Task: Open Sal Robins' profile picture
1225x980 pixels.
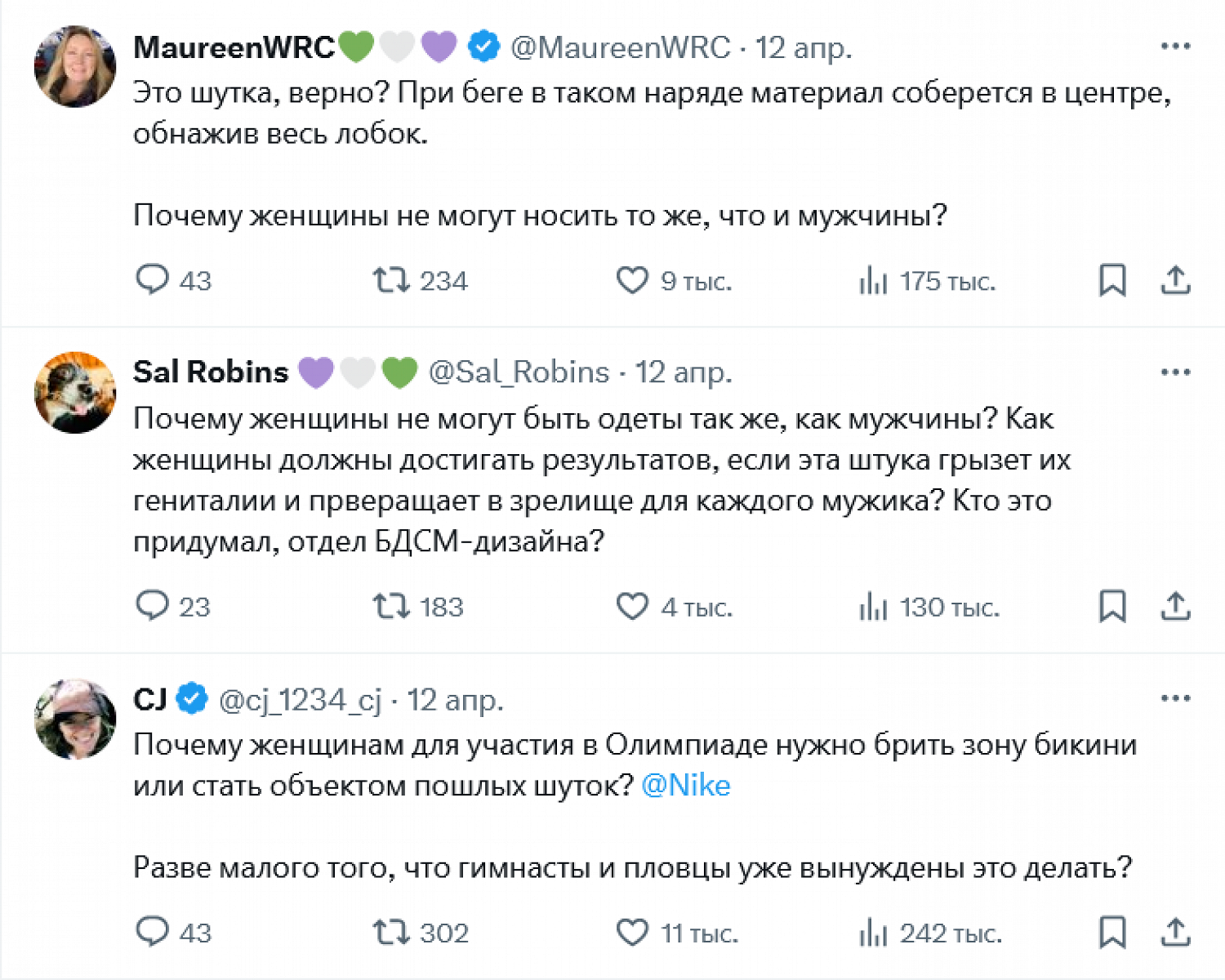Action: coord(75,393)
